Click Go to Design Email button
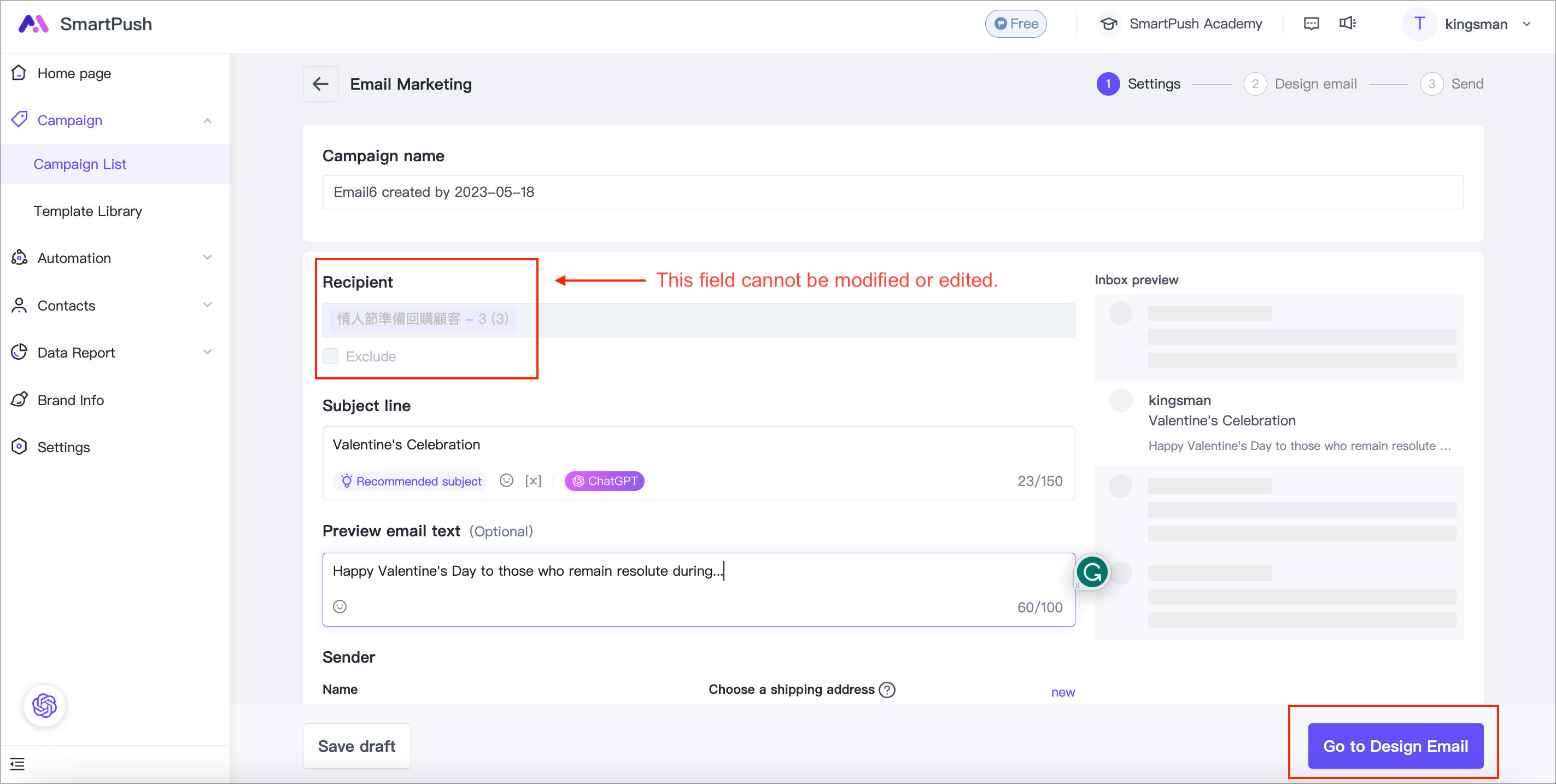The image size is (1556, 784). [1395, 746]
